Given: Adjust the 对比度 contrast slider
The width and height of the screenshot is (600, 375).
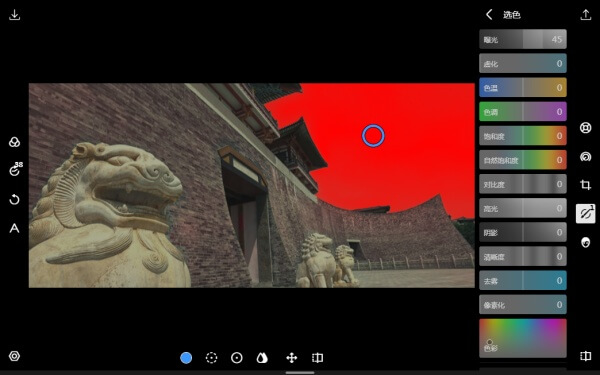Looking at the screenshot, I should tap(523, 184).
